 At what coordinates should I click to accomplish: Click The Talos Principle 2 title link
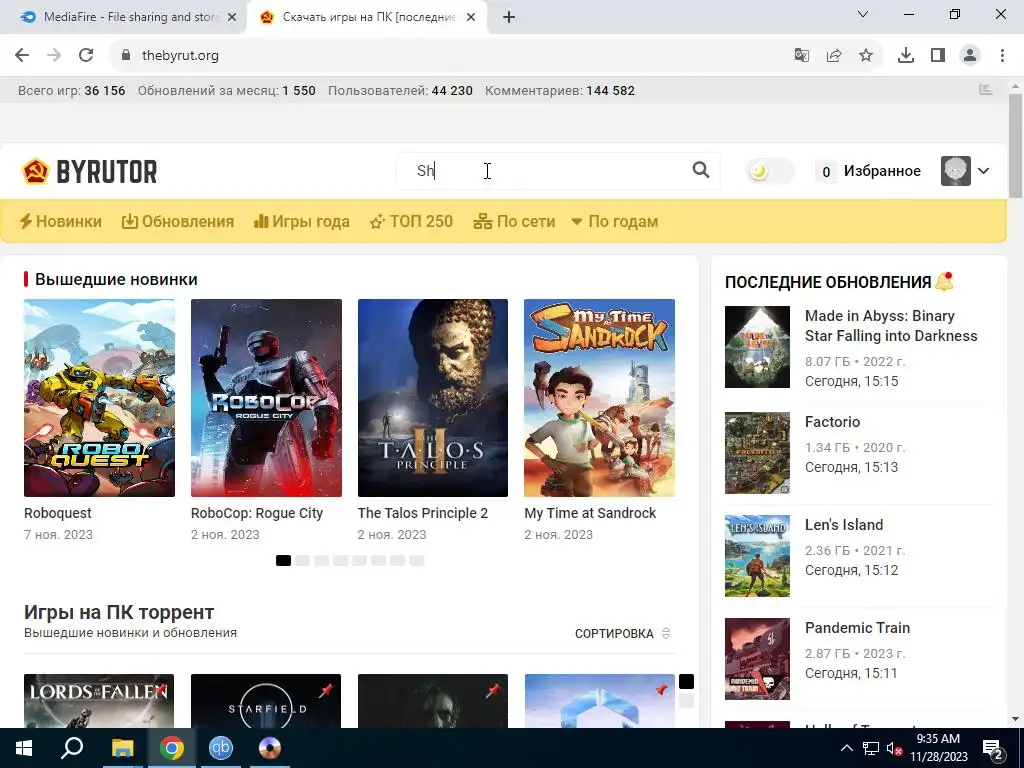423,513
